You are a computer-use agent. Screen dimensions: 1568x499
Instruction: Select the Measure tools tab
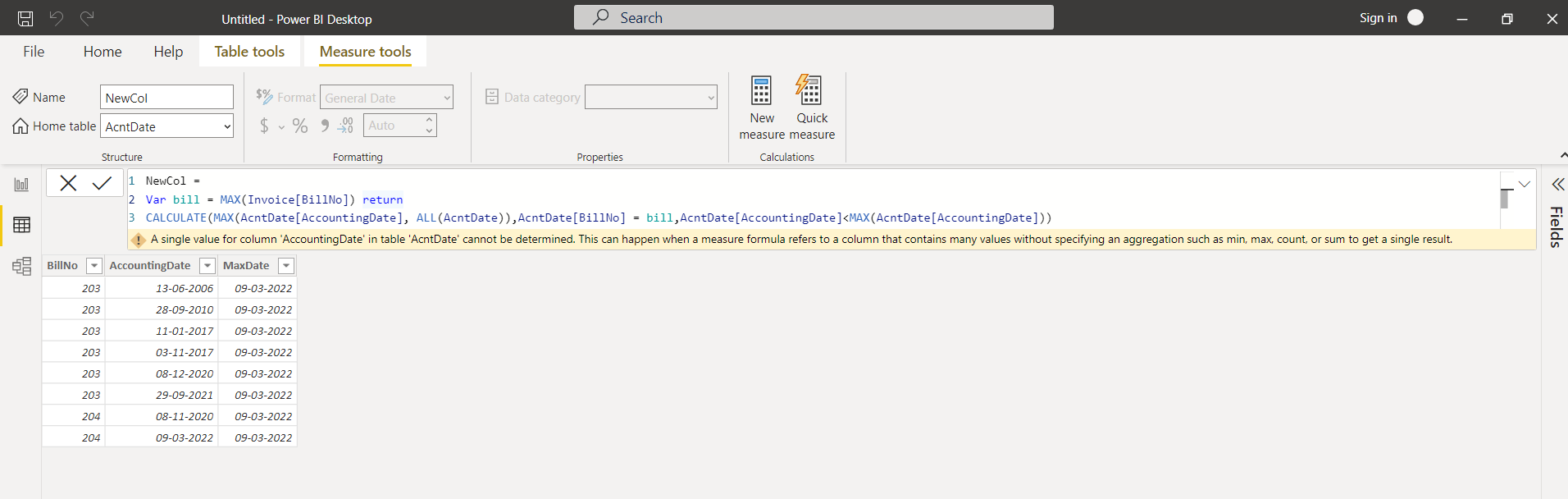coord(365,52)
